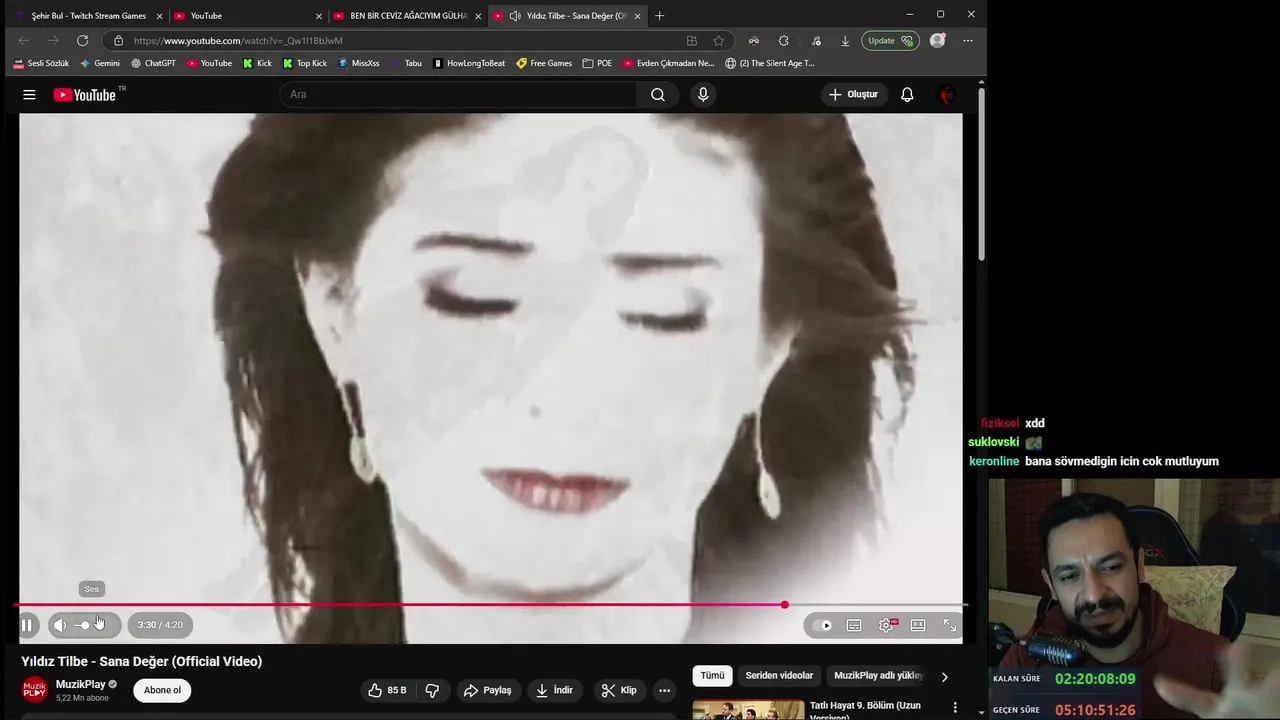Download the video with İndir
This screenshot has width=1280, height=720.
click(554, 690)
